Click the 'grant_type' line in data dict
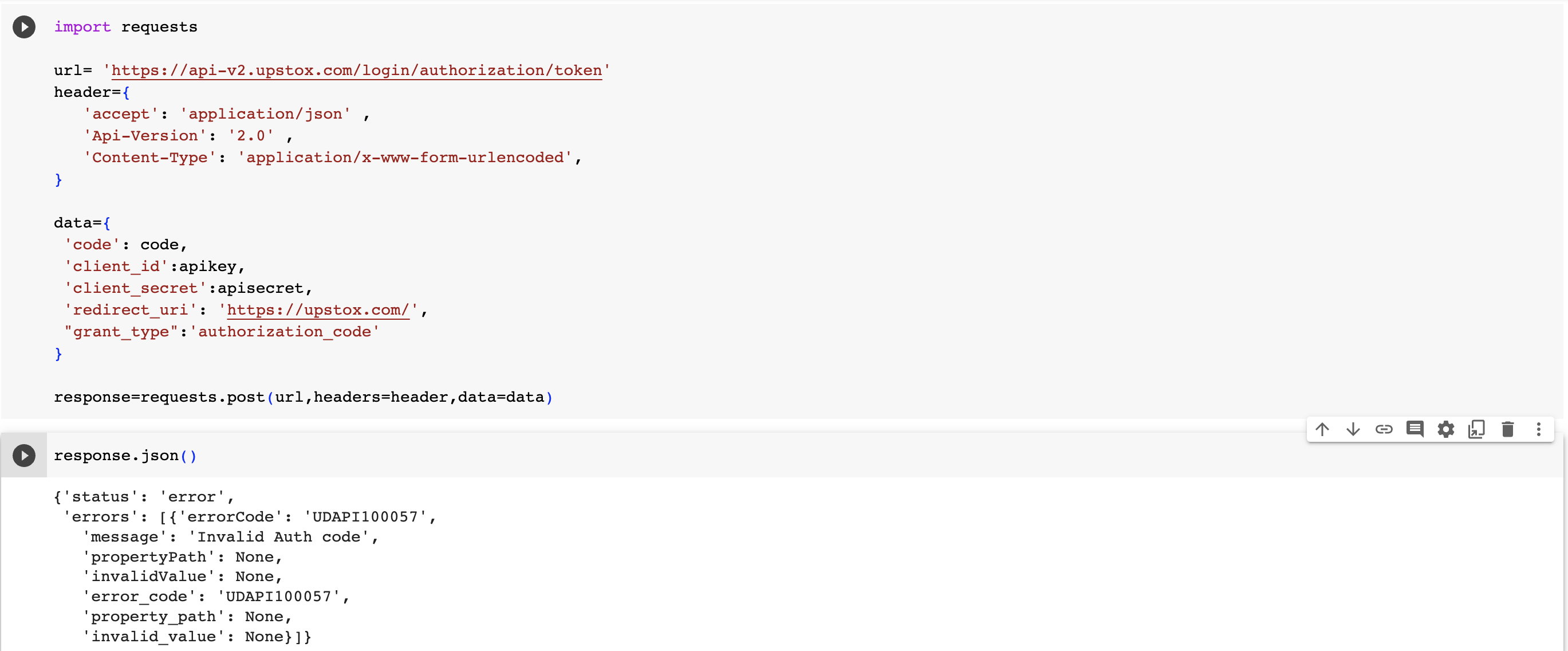Screen dimensions: 1568x651 [x=222, y=332]
